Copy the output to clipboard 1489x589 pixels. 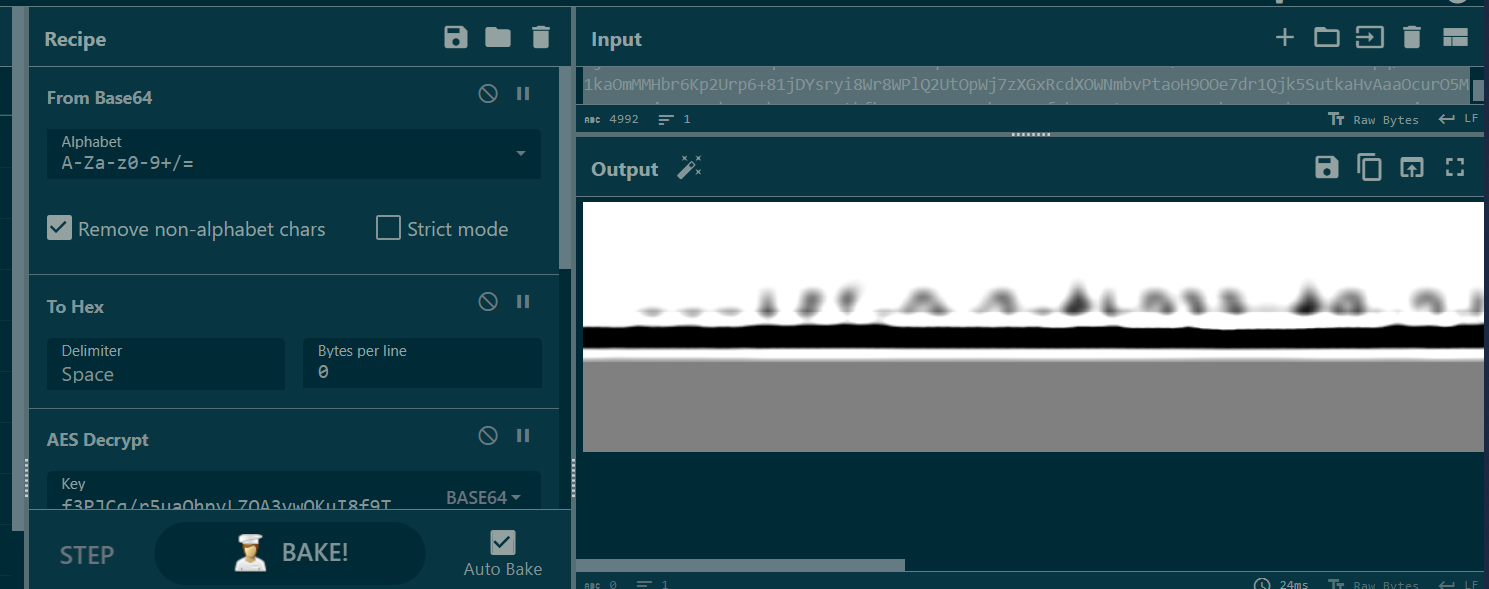pos(1369,168)
